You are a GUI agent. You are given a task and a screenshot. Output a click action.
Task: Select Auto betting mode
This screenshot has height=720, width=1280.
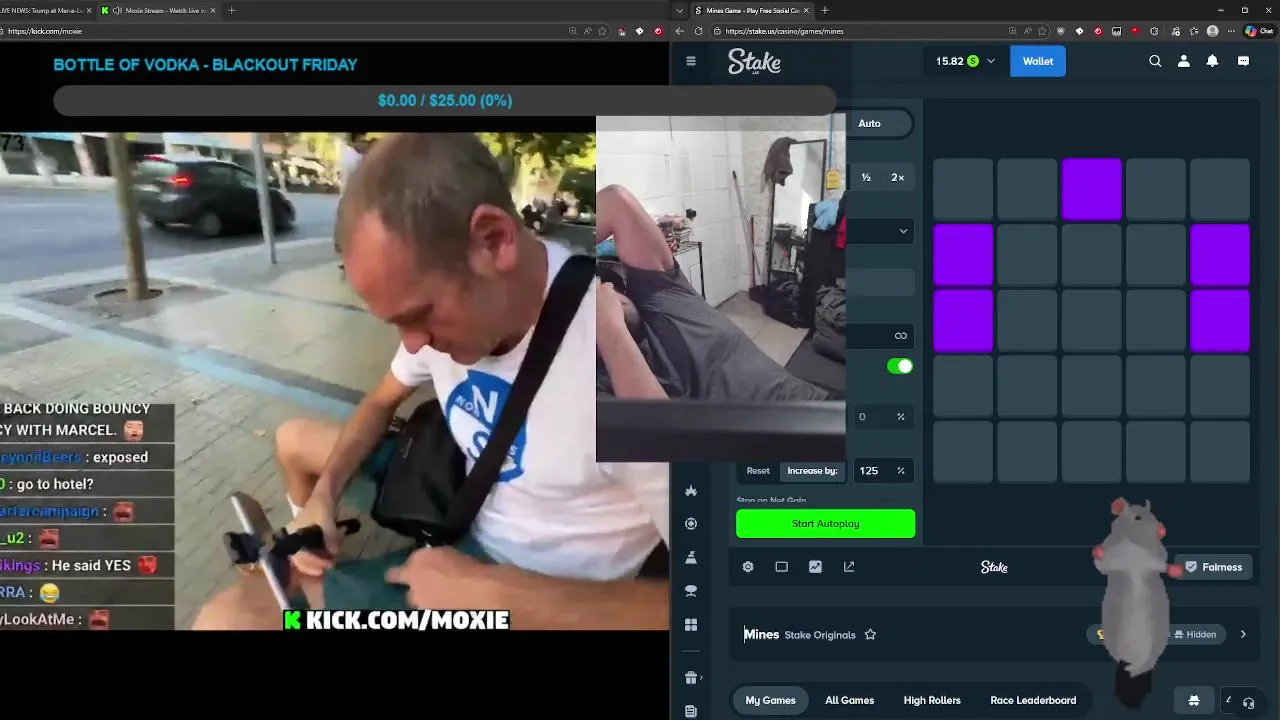869,123
